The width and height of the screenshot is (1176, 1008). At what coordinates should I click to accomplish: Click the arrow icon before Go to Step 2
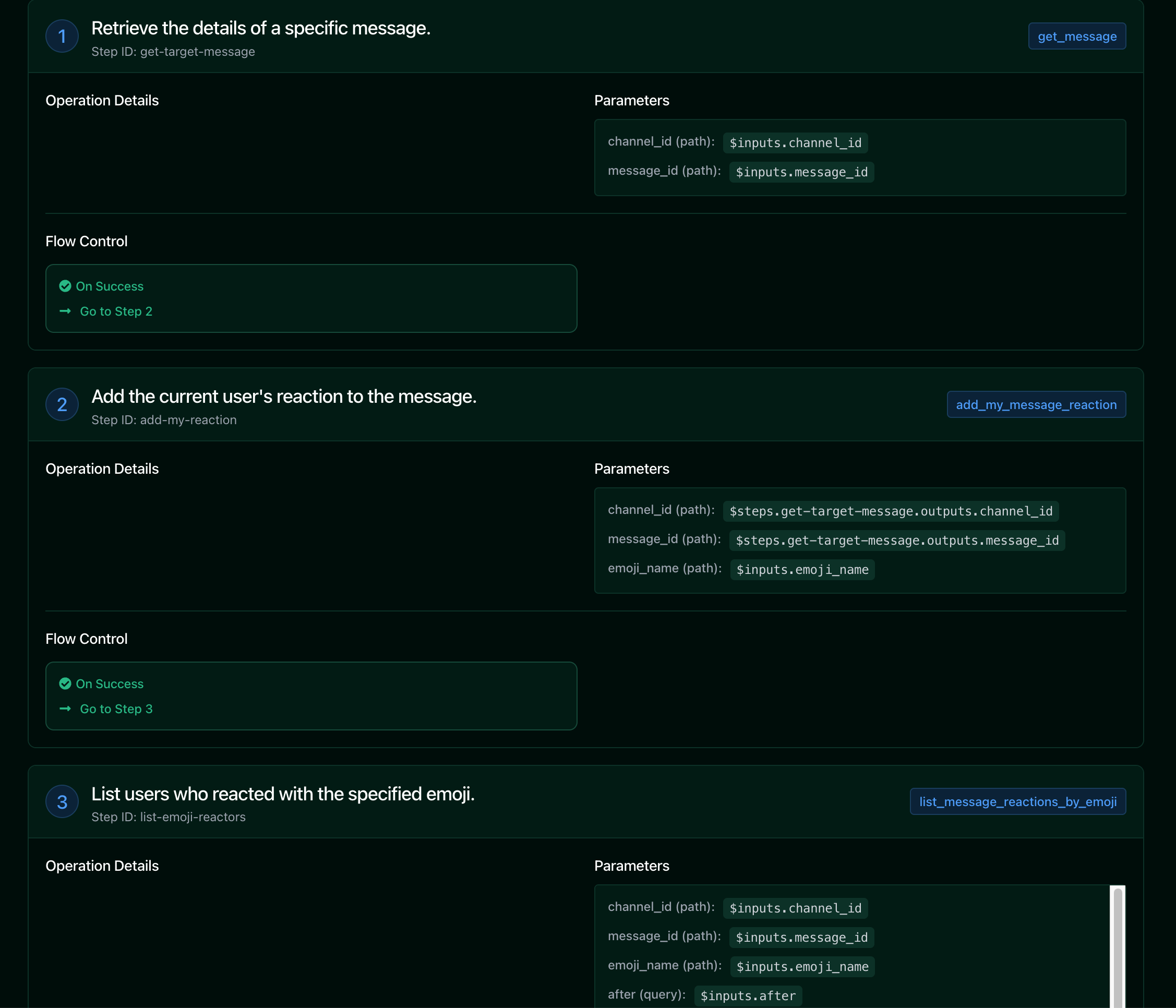coord(65,311)
